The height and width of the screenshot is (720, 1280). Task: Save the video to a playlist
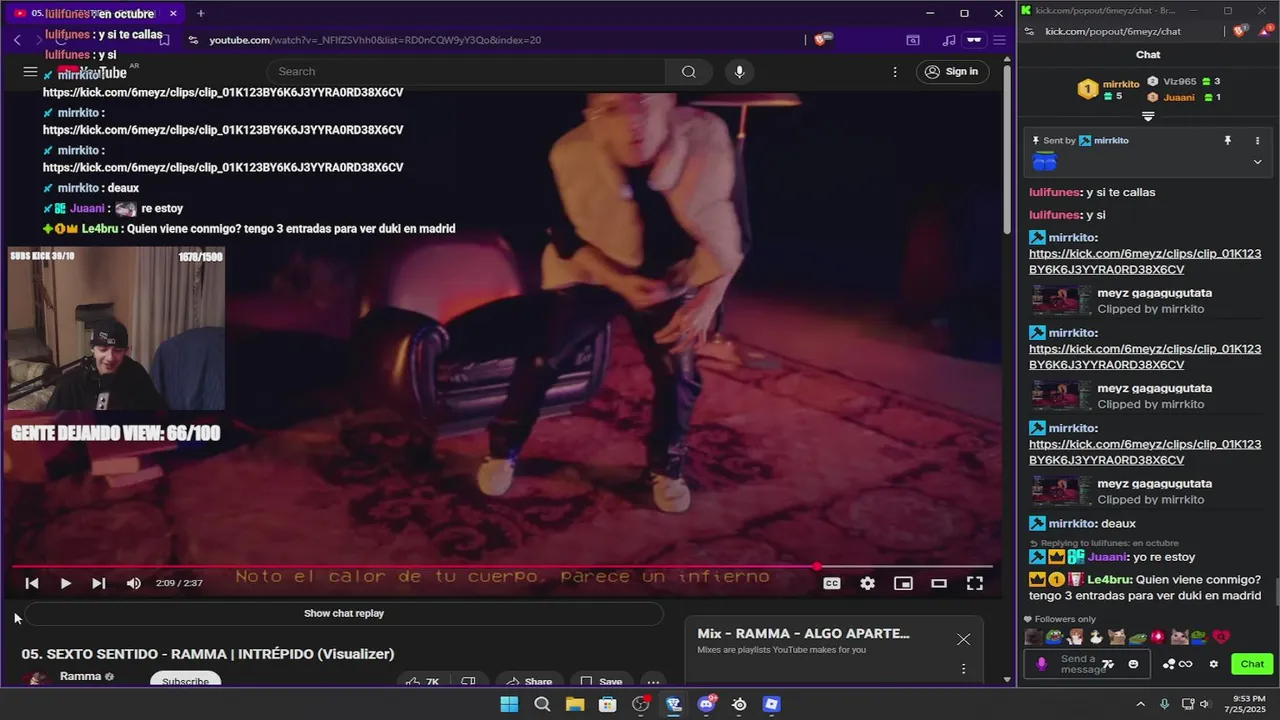(601, 681)
